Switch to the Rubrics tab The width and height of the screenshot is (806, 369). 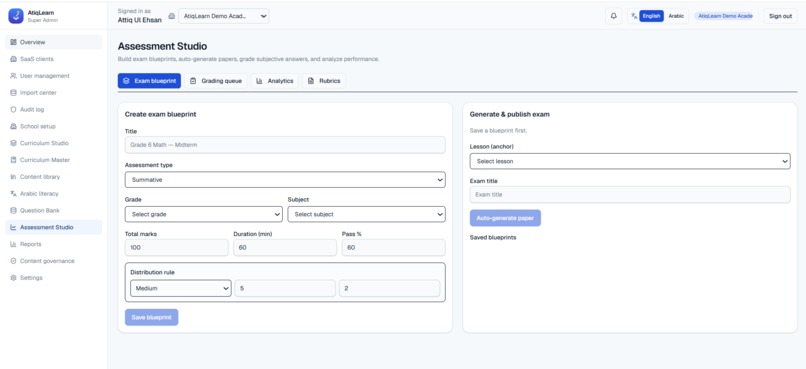pyautogui.click(x=324, y=81)
